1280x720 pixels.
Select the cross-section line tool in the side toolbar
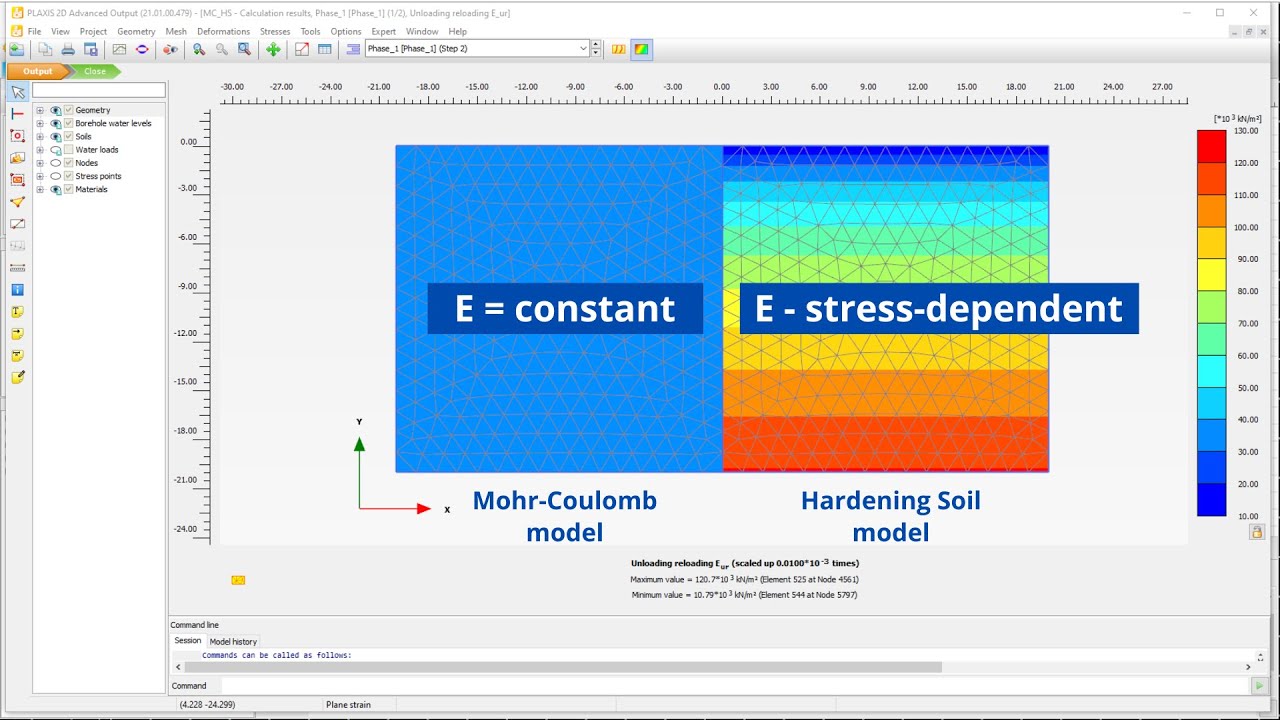(x=17, y=224)
